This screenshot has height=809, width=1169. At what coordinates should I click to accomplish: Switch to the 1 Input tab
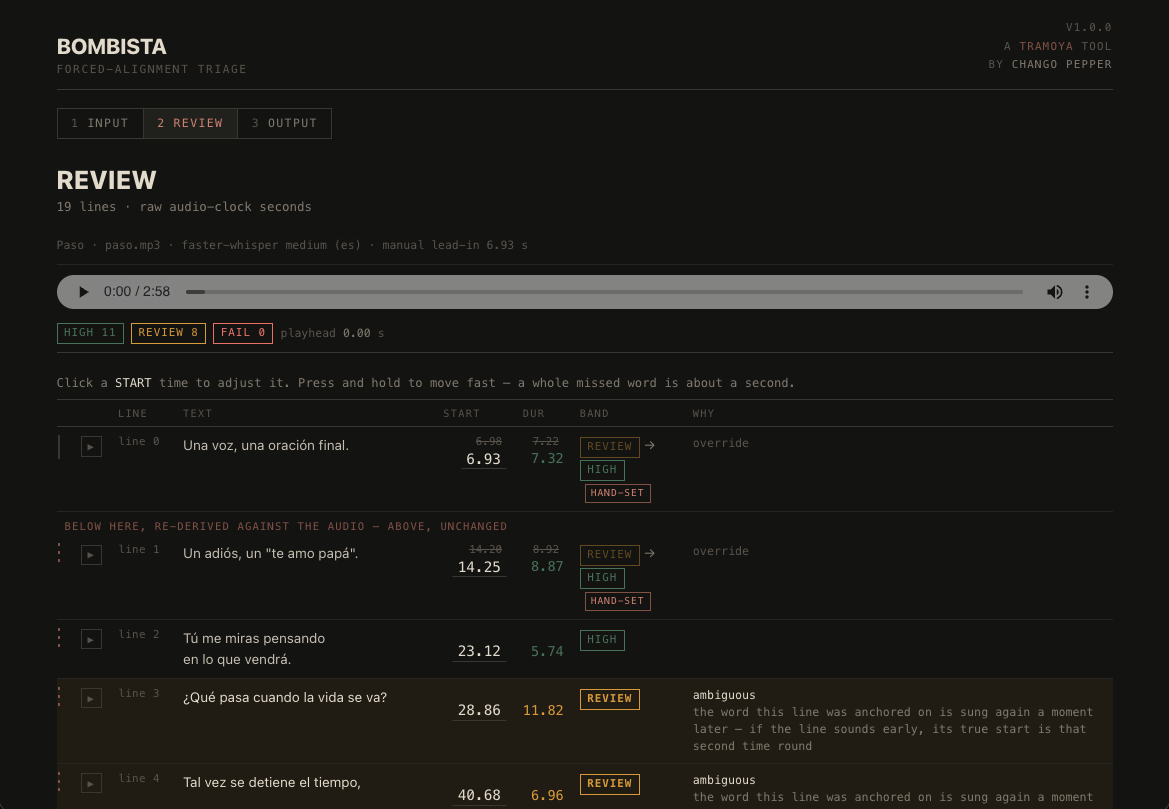click(x=100, y=123)
